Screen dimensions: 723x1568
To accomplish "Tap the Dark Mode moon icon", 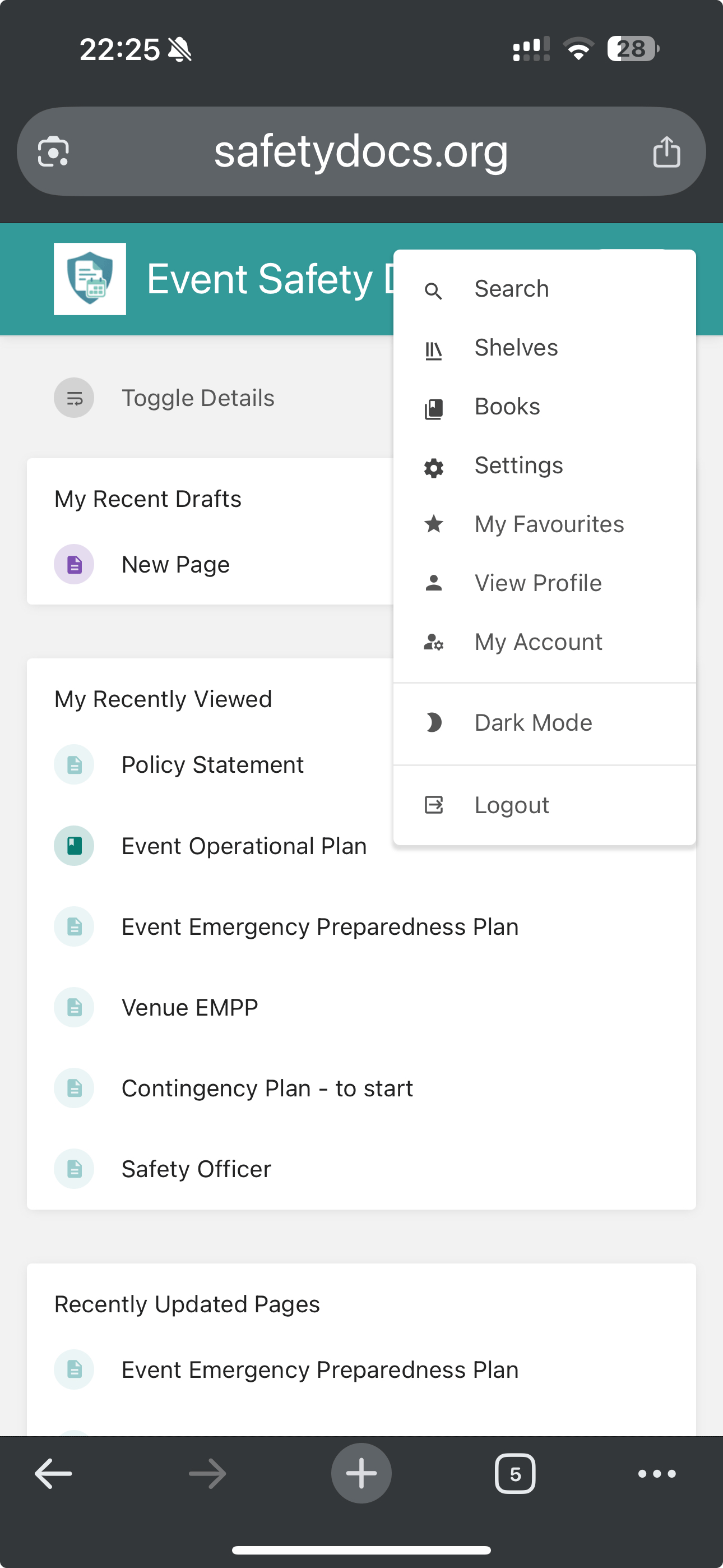I will 433,722.
